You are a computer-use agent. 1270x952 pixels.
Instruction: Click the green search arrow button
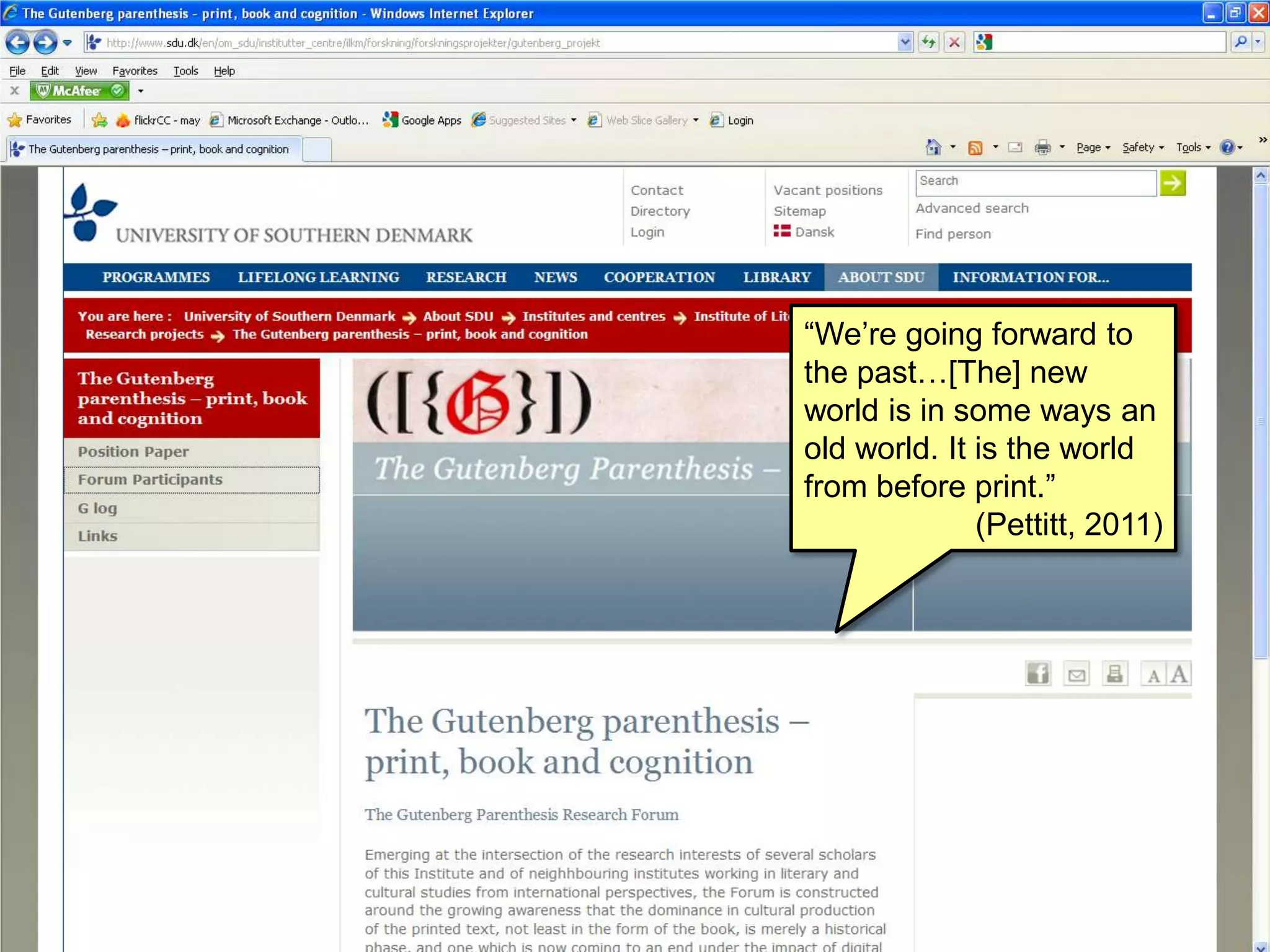click(x=1173, y=183)
